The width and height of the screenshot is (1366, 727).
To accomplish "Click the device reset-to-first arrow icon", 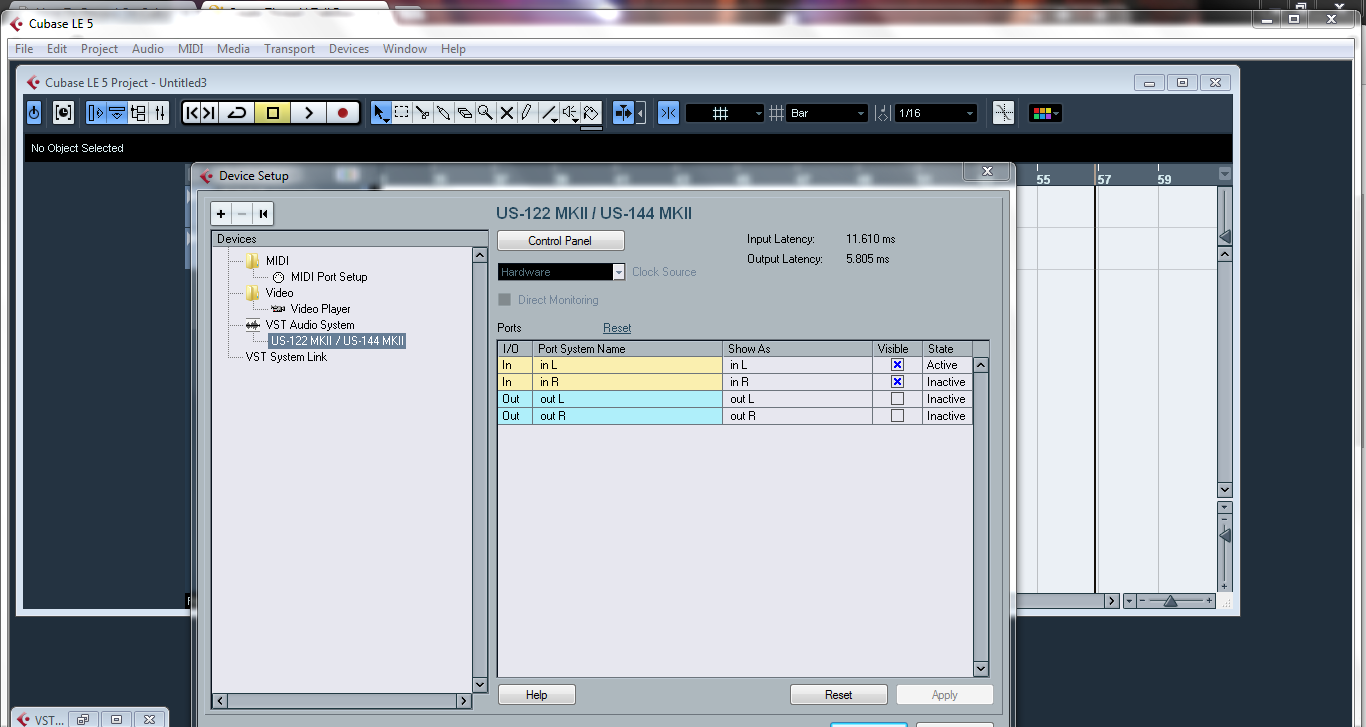I will click(263, 214).
